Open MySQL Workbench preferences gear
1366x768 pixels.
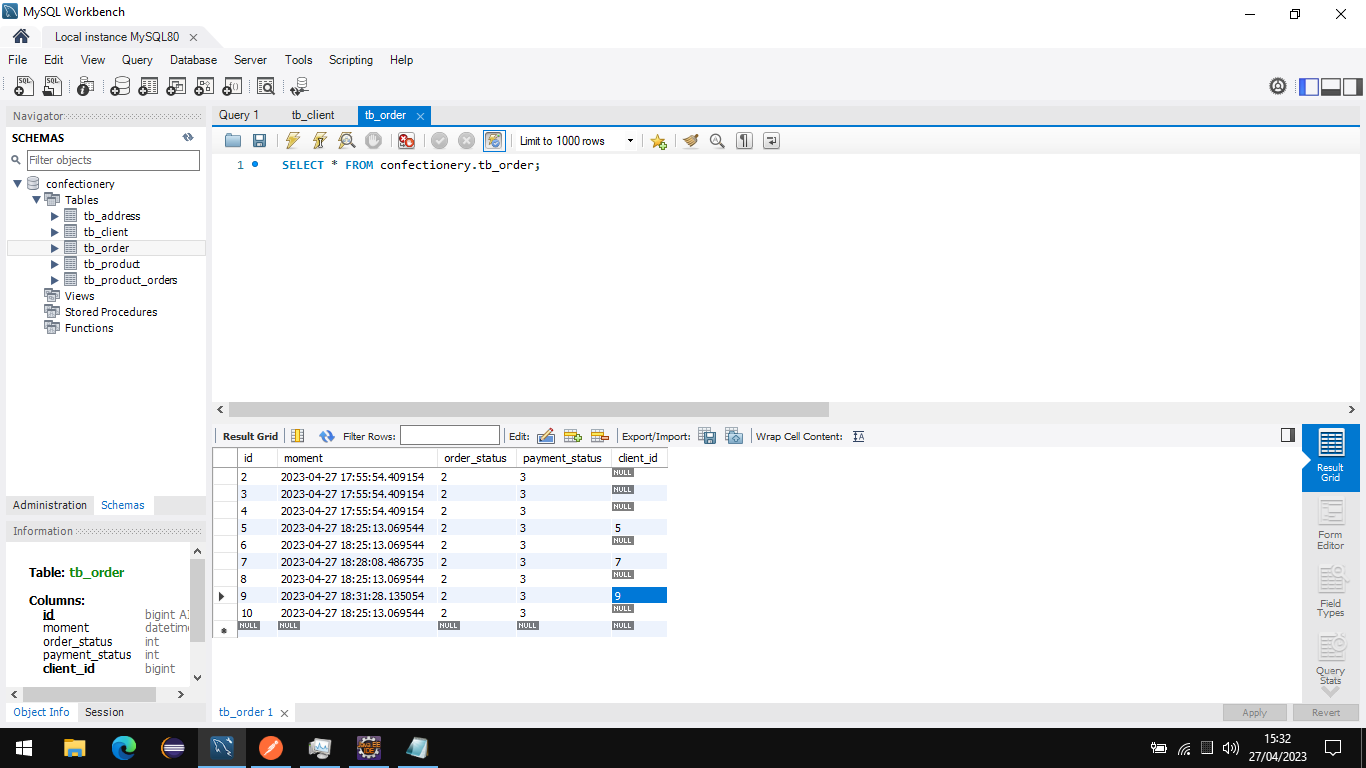(1278, 87)
